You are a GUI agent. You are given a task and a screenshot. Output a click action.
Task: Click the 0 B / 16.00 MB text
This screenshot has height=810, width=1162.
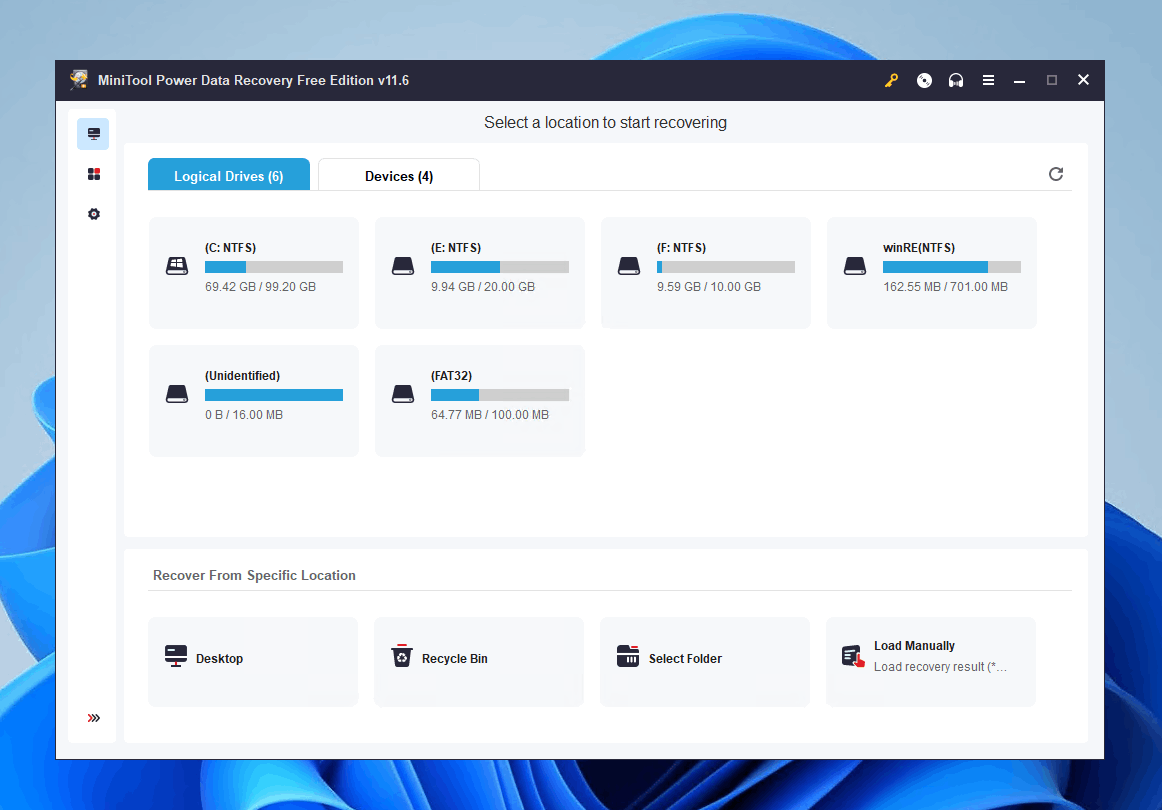coord(244,415)
